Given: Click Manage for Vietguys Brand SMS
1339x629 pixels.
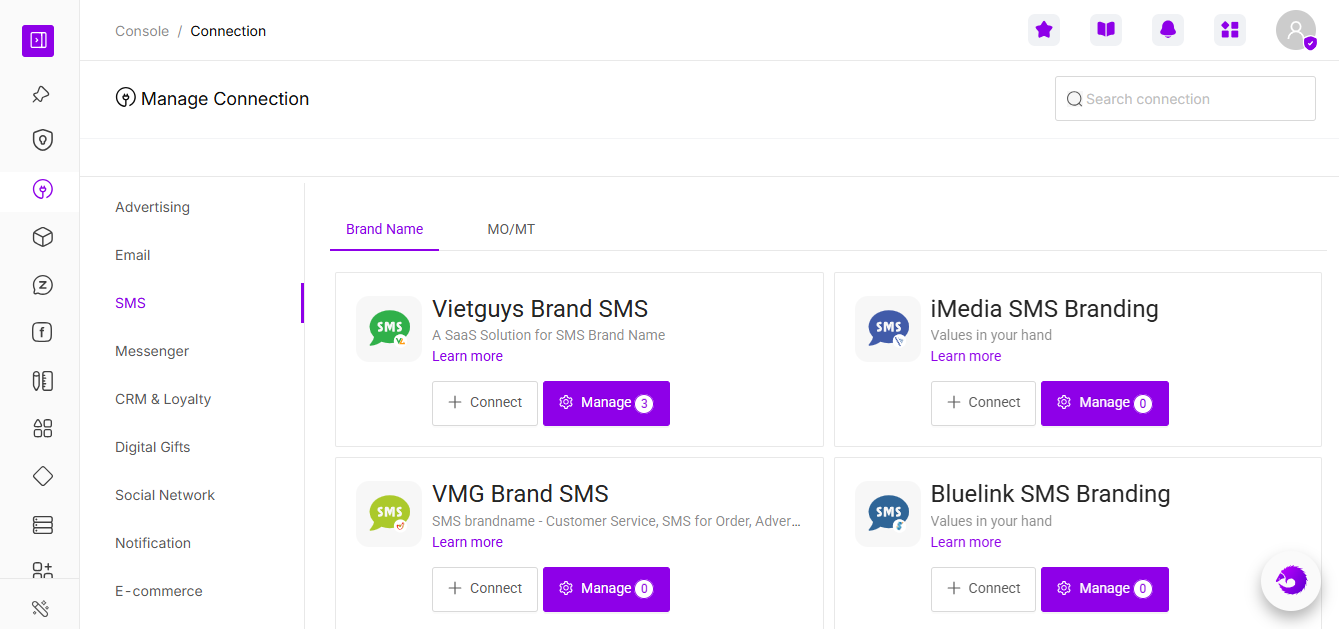Looking at the screenshot, I should pyautogui.click(x=606, y=403).
